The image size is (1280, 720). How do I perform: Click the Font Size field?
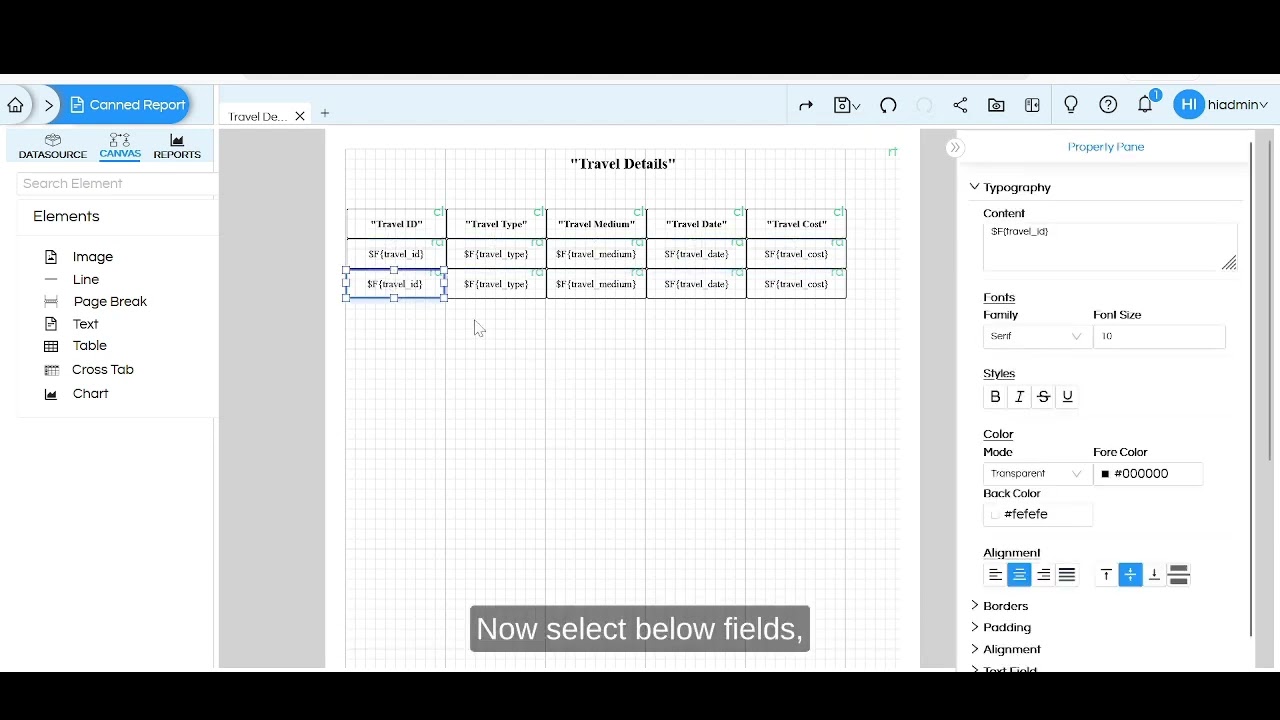point(1159,337)
